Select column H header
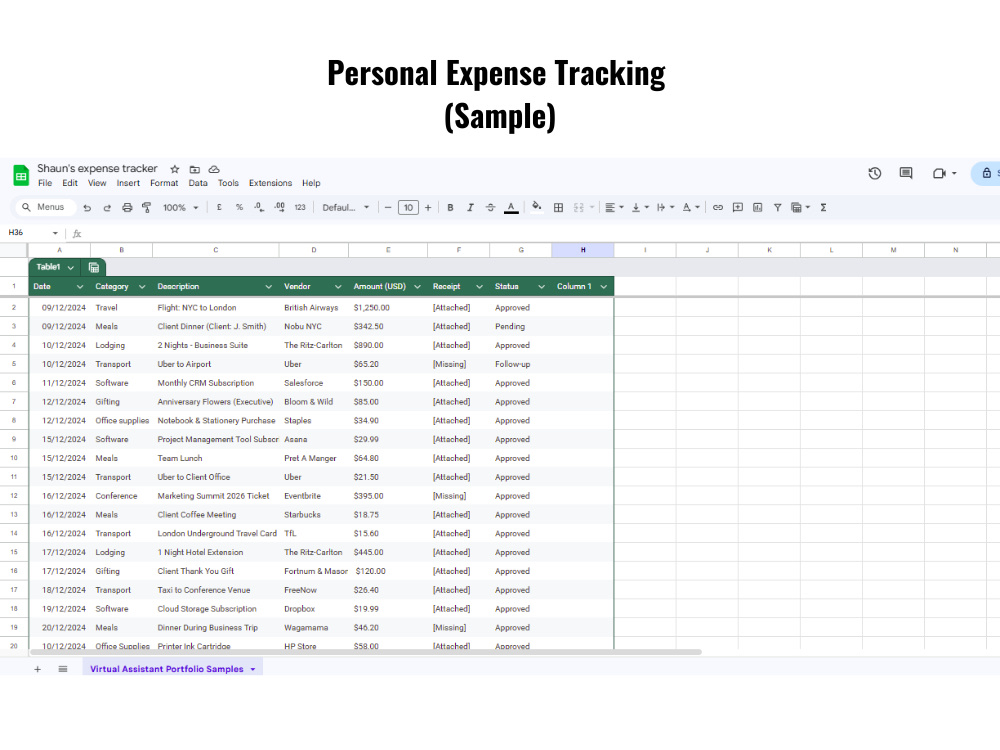Image resolution: width=1000 pixels, height=750 pixels. (x=582, y=250)
